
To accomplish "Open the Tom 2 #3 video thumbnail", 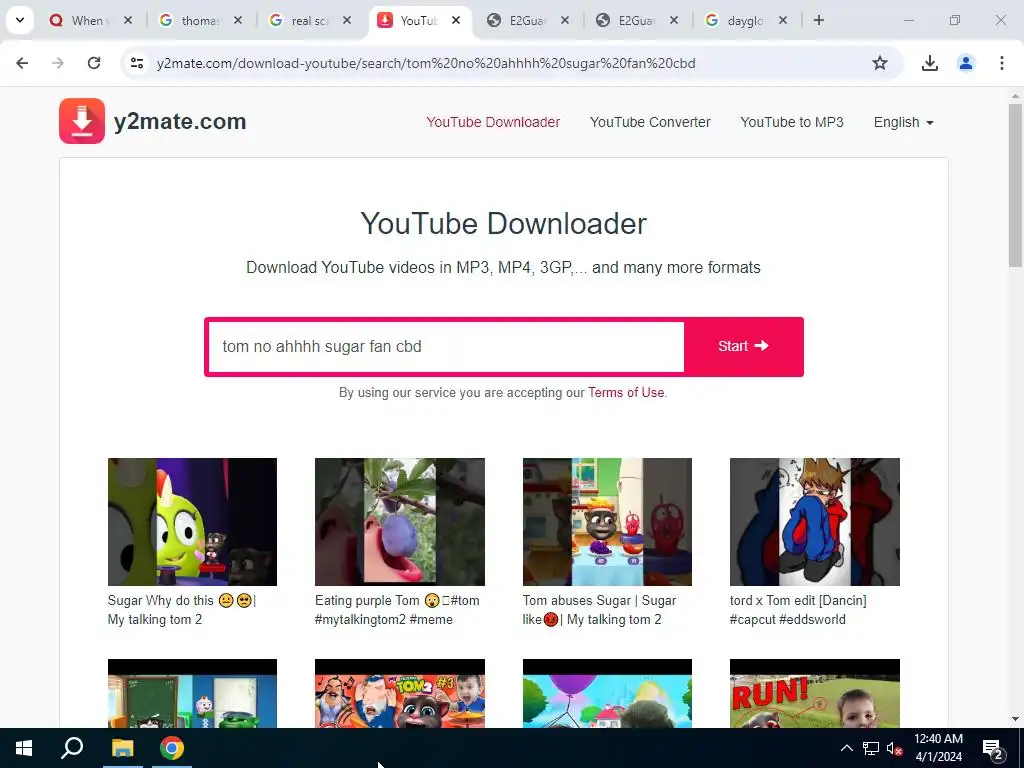I will [400, 694].
